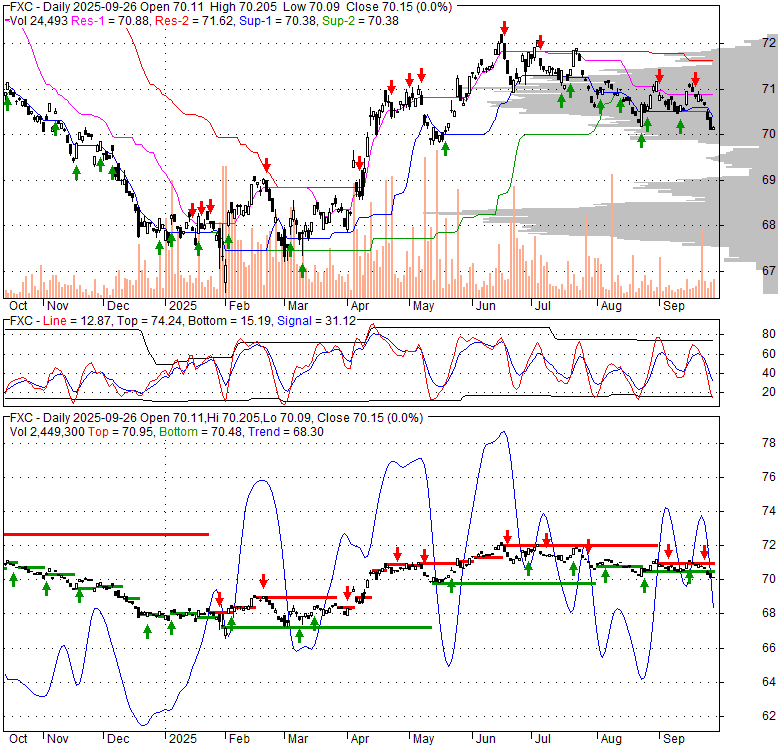Click the 'Sep' month label under top chart
Image resolution: width=780 pixels, height=745 pixels.
click(674, 306)
